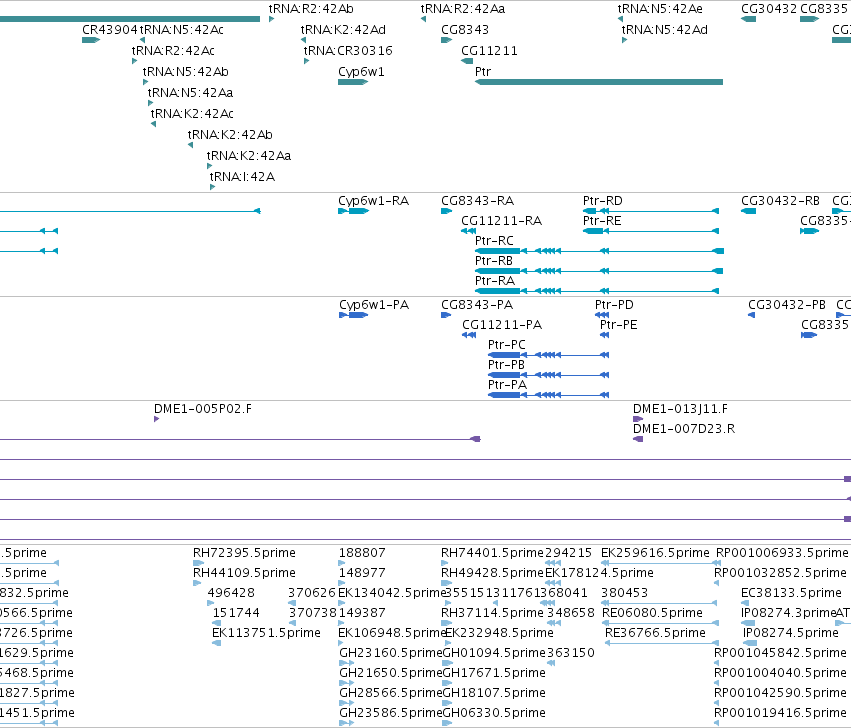
Task: Click RE36766.5prime EST label
Action: (x=656, y=634)
